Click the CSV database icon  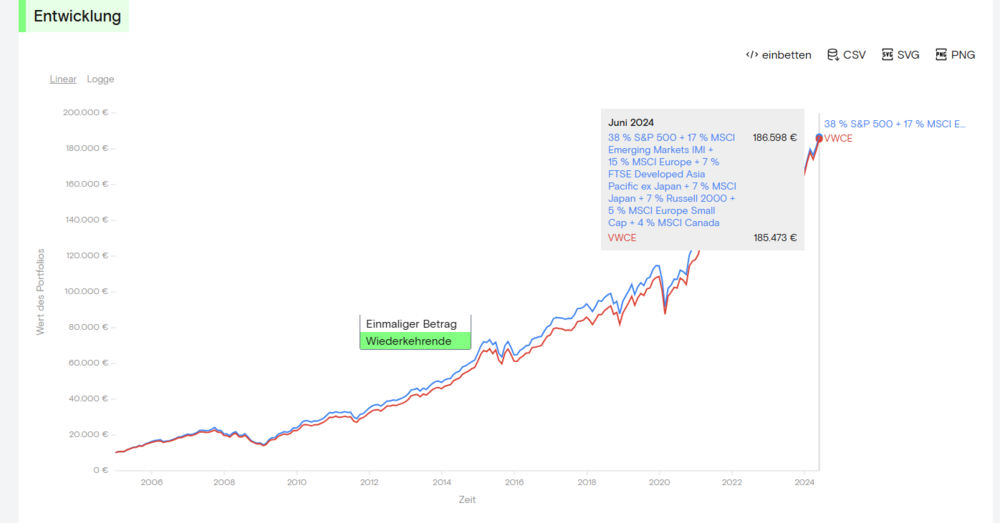pos(832,55)
